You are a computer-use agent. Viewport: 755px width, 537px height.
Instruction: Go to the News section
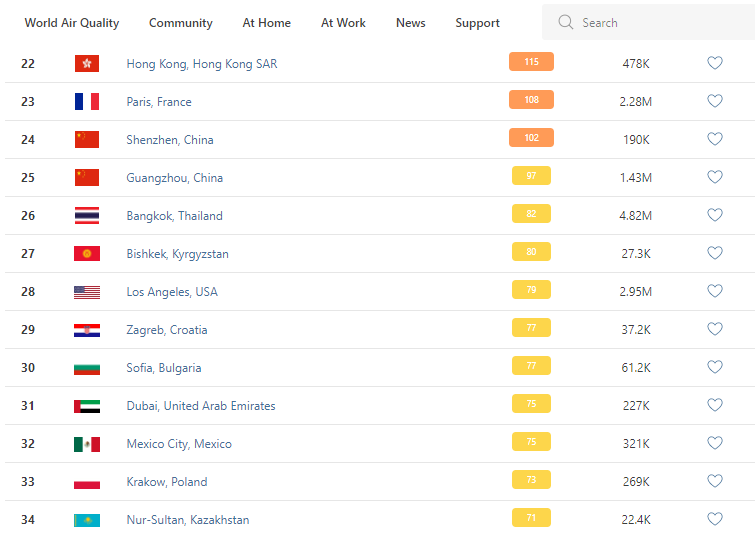coord(410,23)
